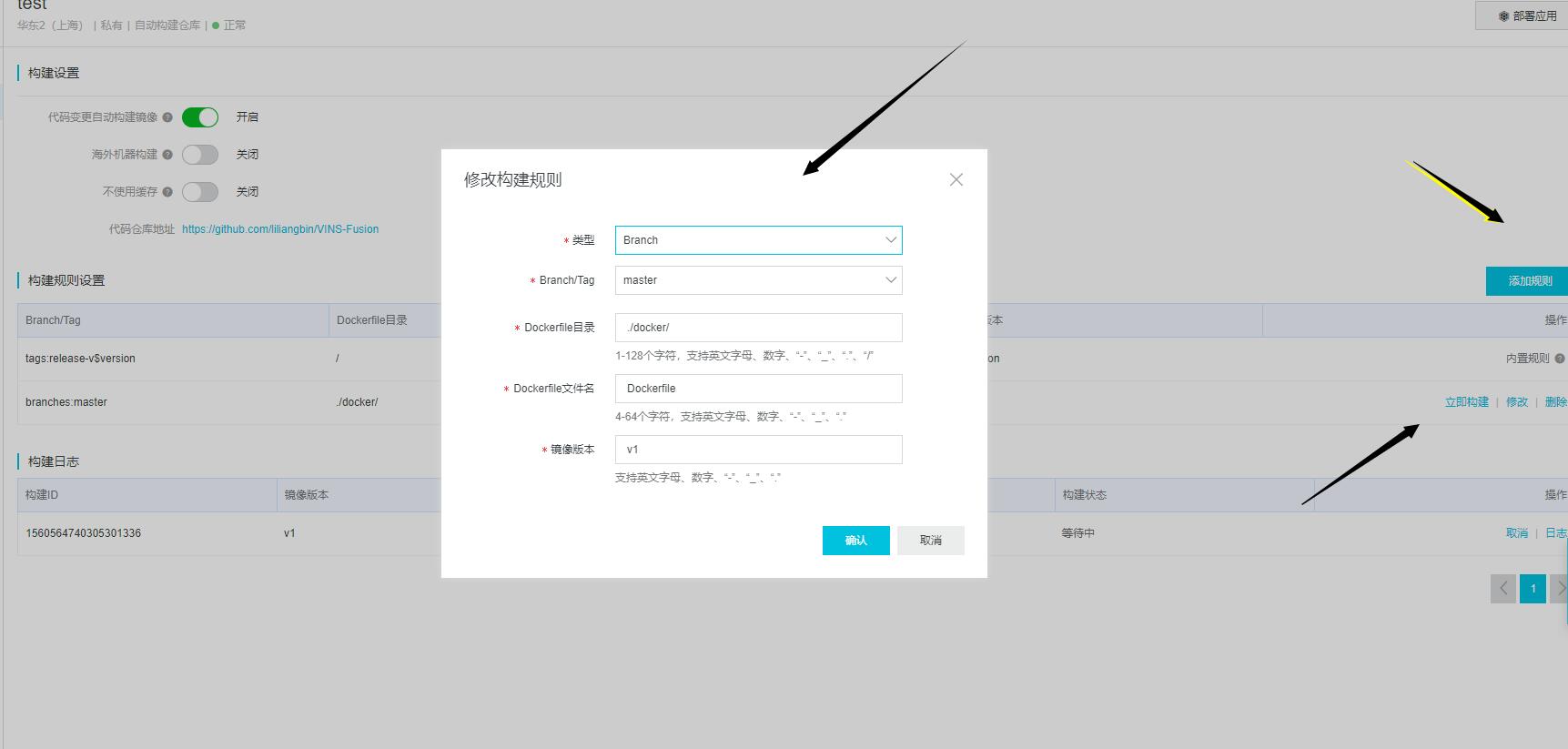
Task: Click 删除 for branches:master rule
Action: (x=1556, y=402)
